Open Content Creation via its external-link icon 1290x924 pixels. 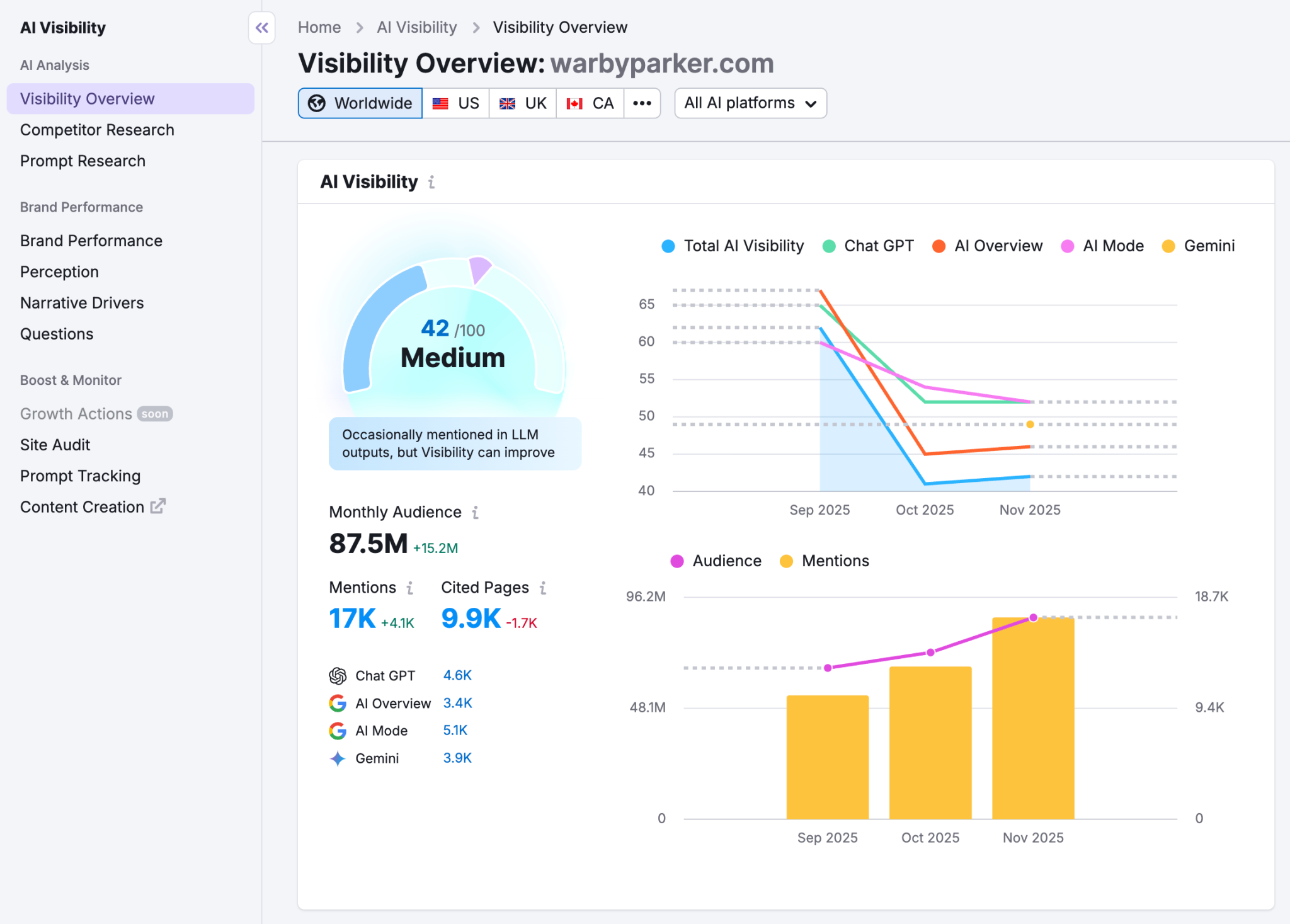(159, 506)
